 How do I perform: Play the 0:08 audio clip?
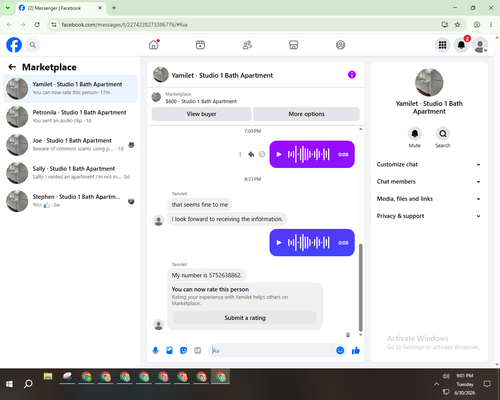point(279,154)
